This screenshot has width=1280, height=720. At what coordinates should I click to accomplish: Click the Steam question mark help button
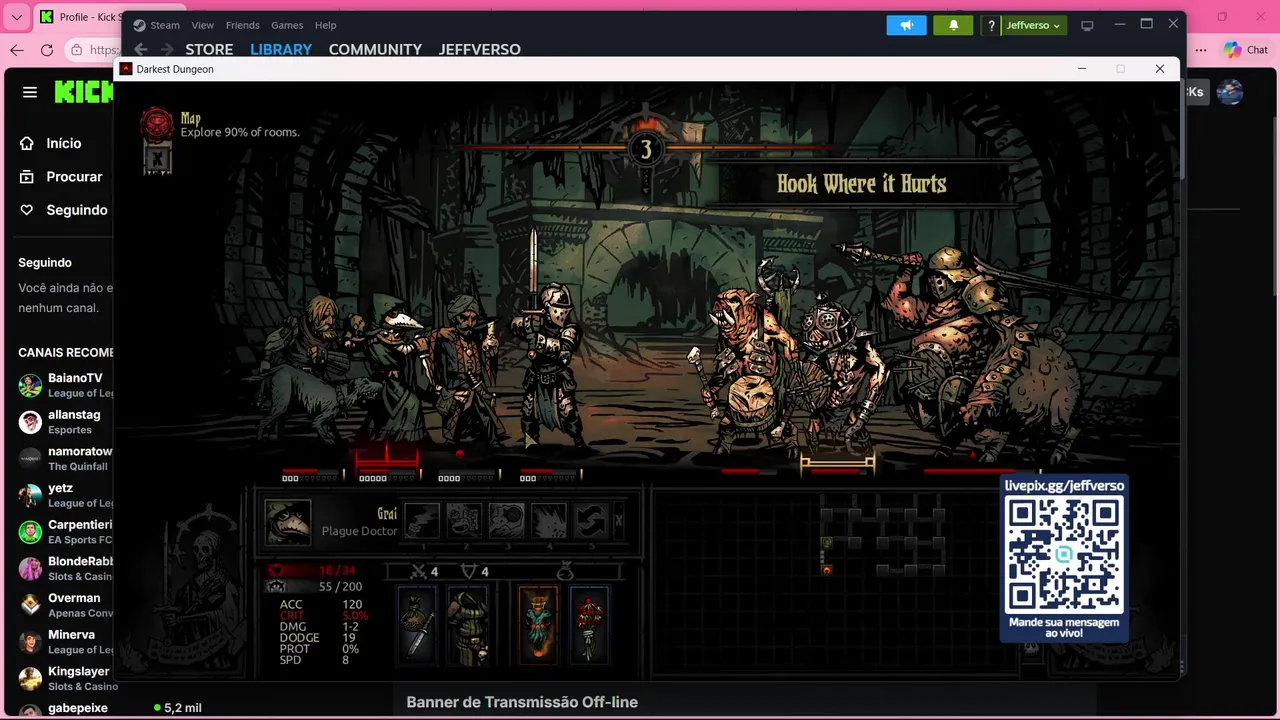pyautogui.click(x=991, y=25)
